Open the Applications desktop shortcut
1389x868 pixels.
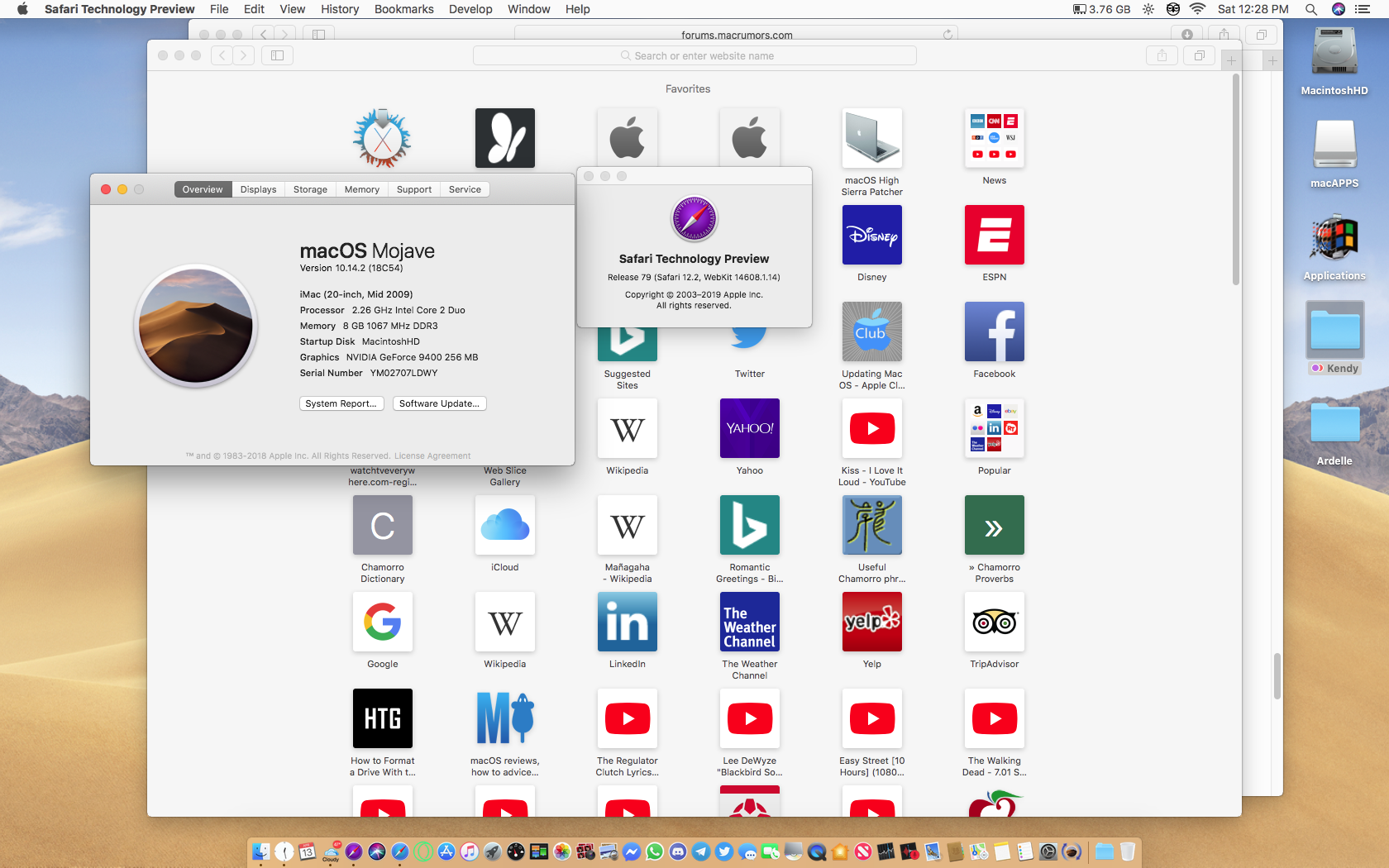[1334, 238]
